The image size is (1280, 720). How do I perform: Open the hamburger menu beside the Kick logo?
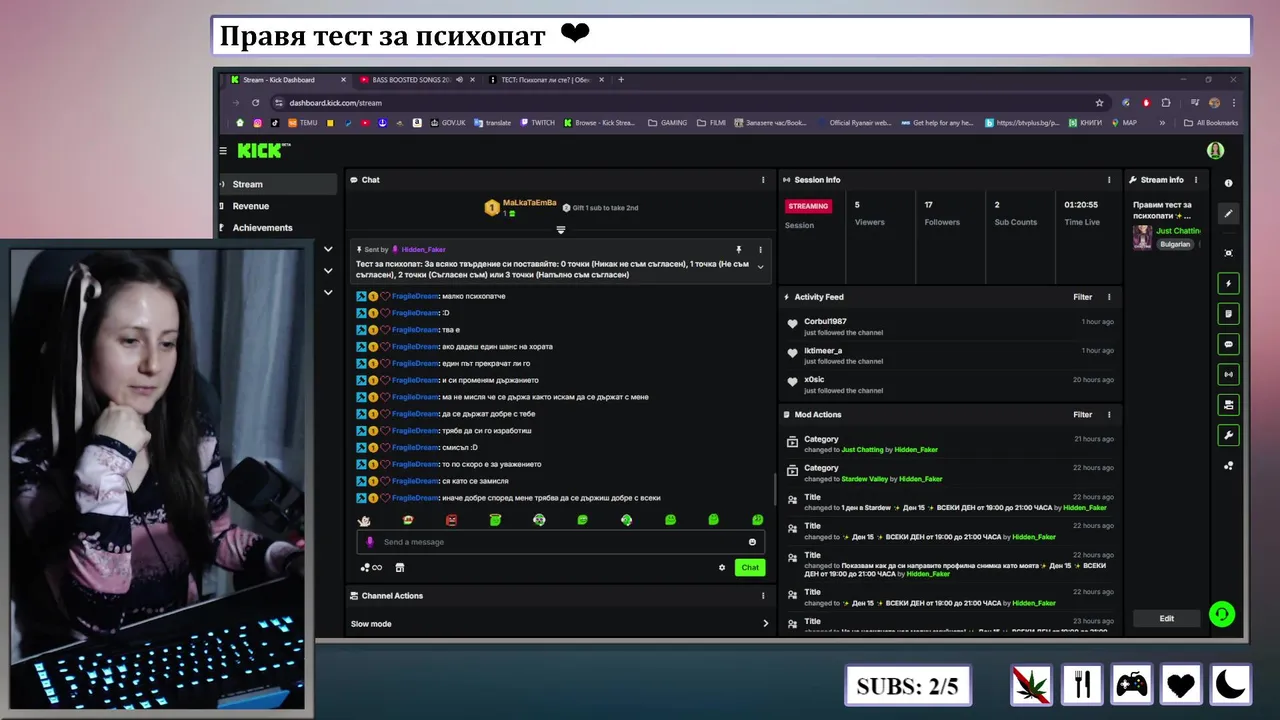(x=223, y=151)
